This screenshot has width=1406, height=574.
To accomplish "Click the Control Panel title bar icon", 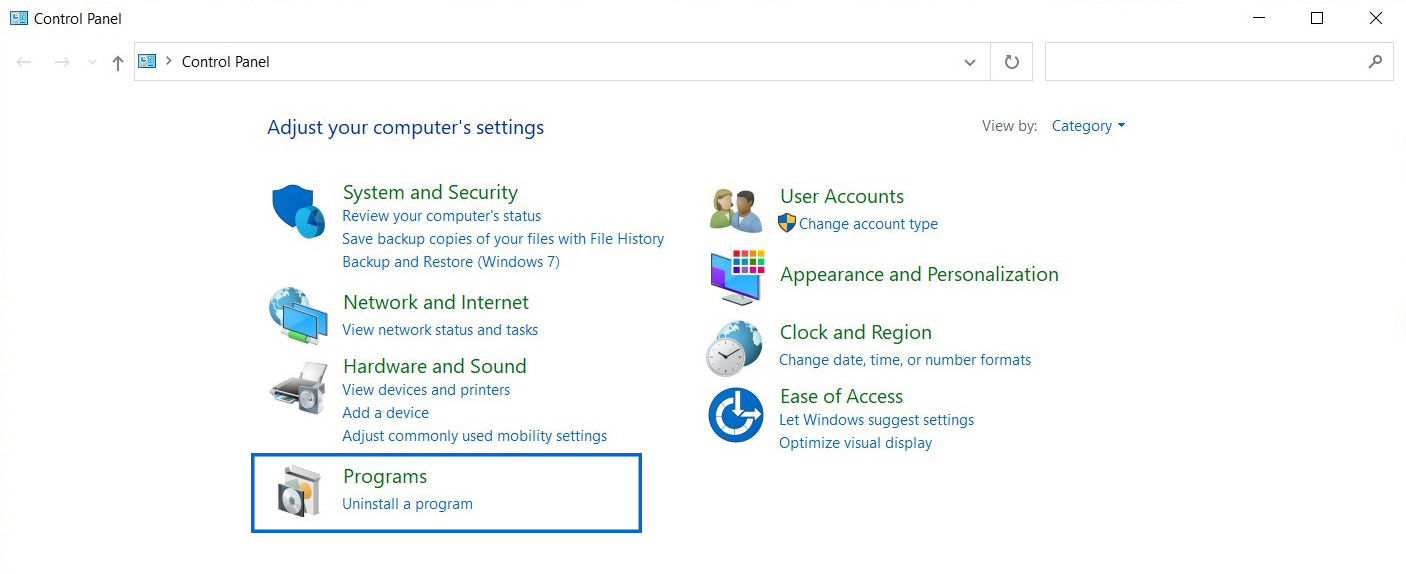I will (18, 18).
